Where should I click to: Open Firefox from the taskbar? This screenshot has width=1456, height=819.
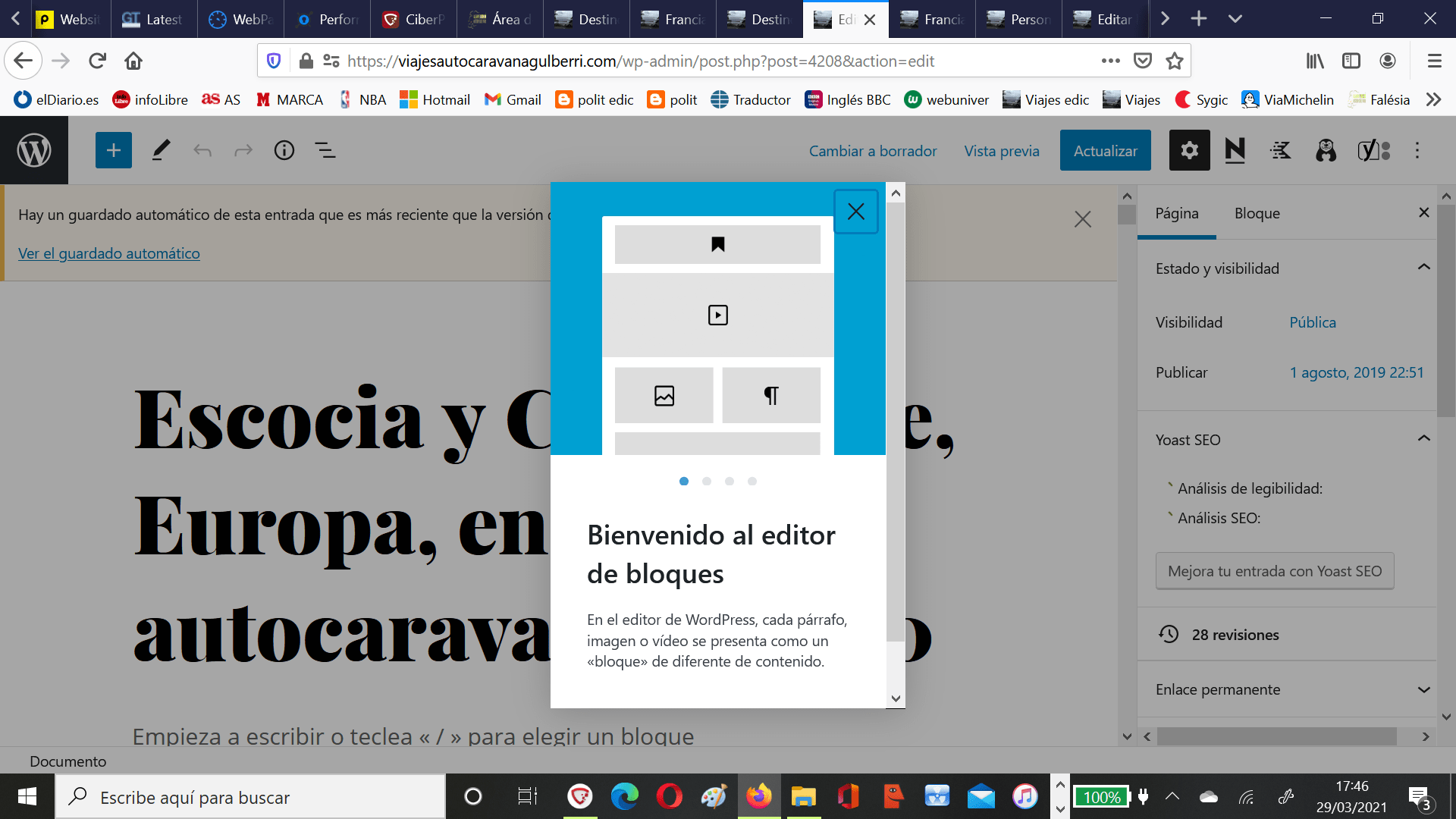[x=758, y=796]
